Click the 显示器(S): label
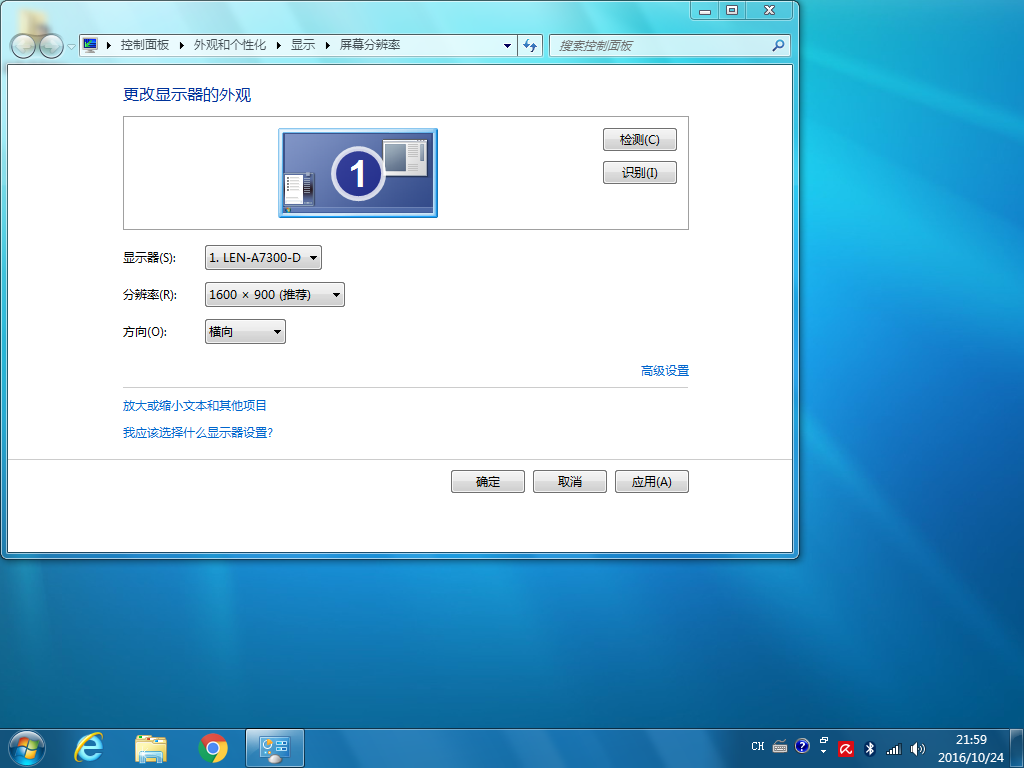Screen dimensions: 1024x768 coord(150,257)
